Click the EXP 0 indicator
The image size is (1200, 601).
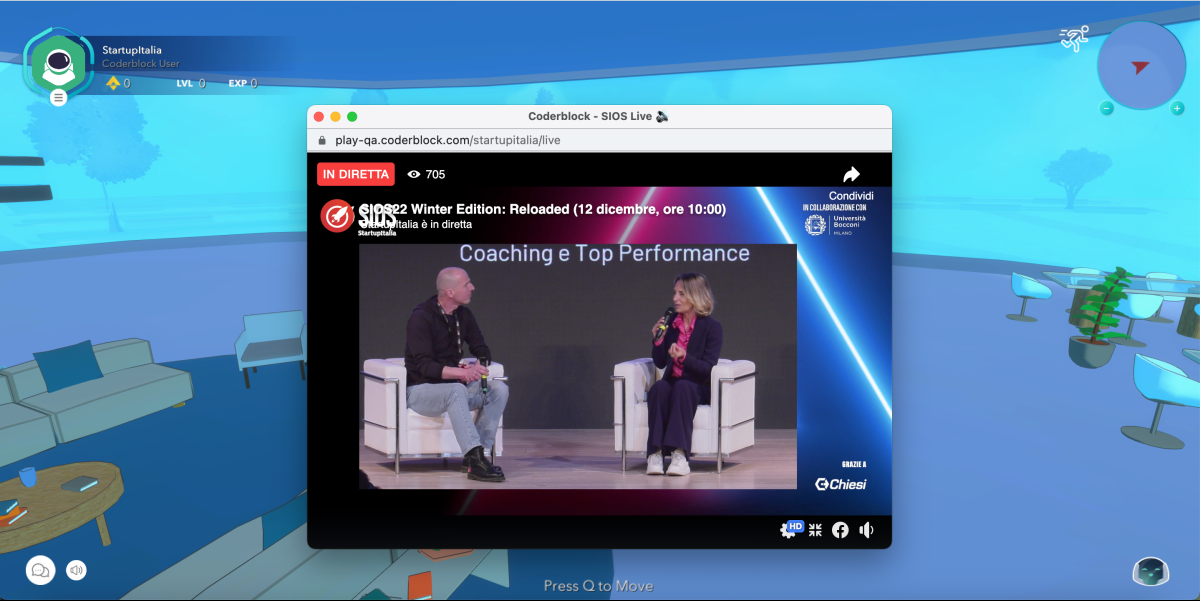(x=243, y=83)
